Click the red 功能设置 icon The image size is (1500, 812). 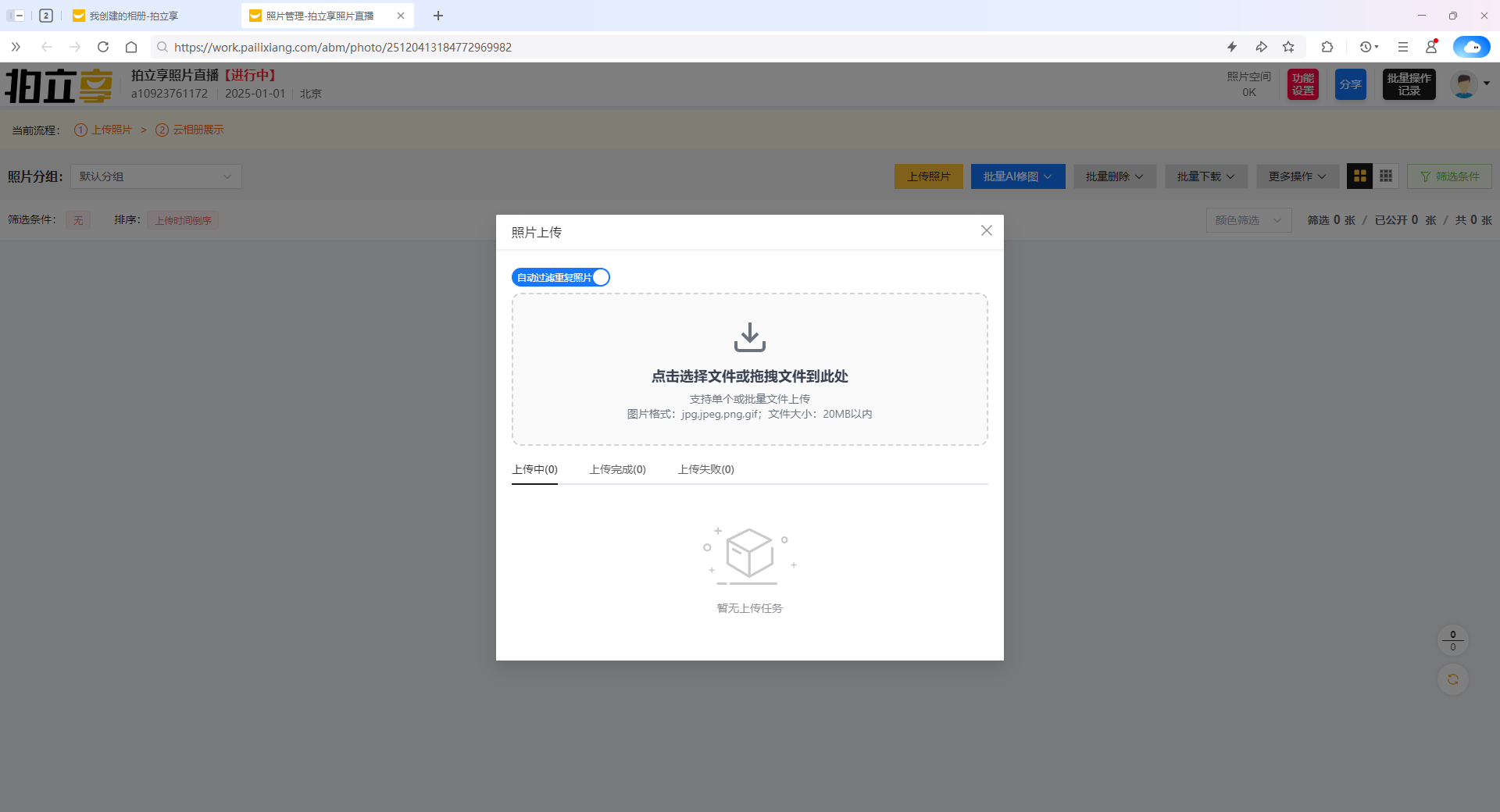point(1302,84)
